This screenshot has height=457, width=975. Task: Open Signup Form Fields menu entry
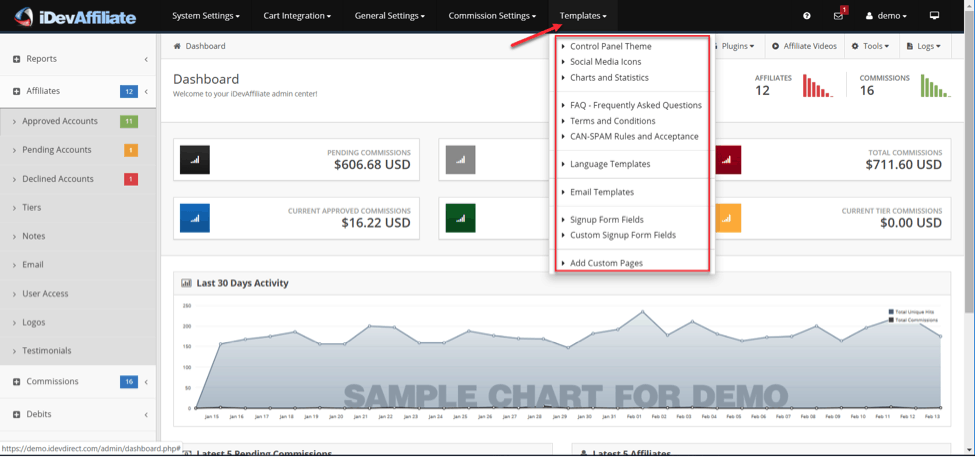click(x=606, y=219)
